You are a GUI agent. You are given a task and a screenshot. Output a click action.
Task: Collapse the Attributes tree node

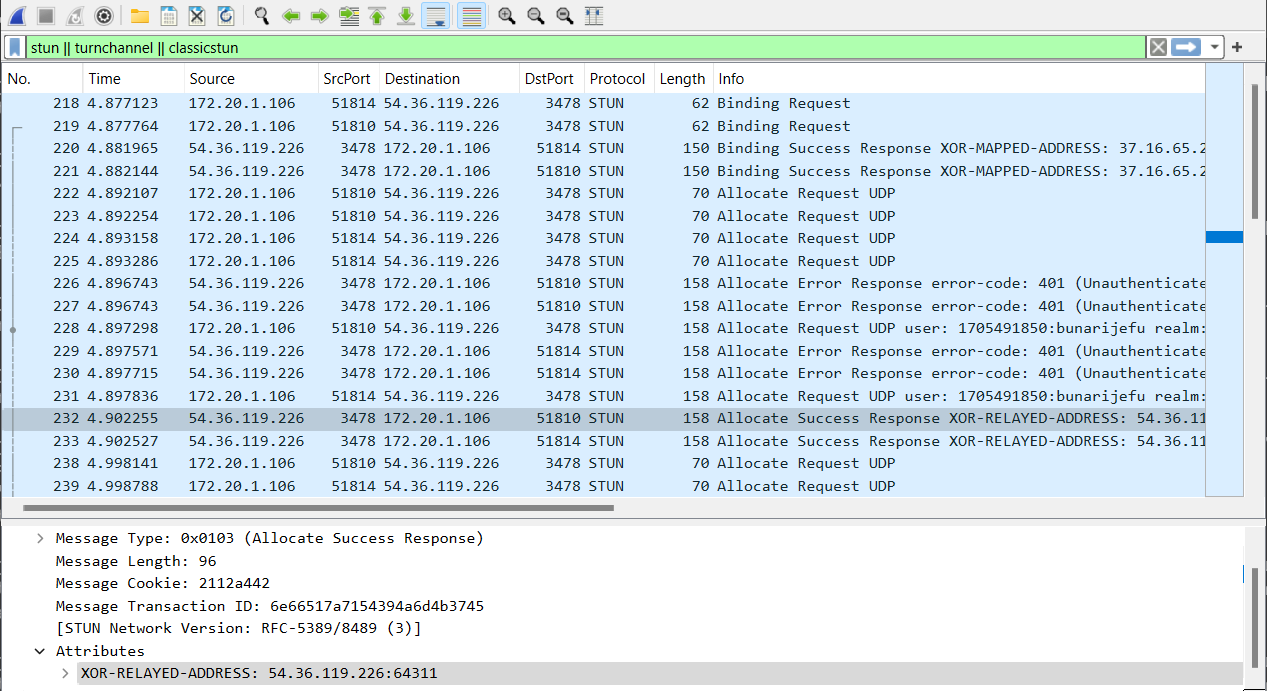40,651
